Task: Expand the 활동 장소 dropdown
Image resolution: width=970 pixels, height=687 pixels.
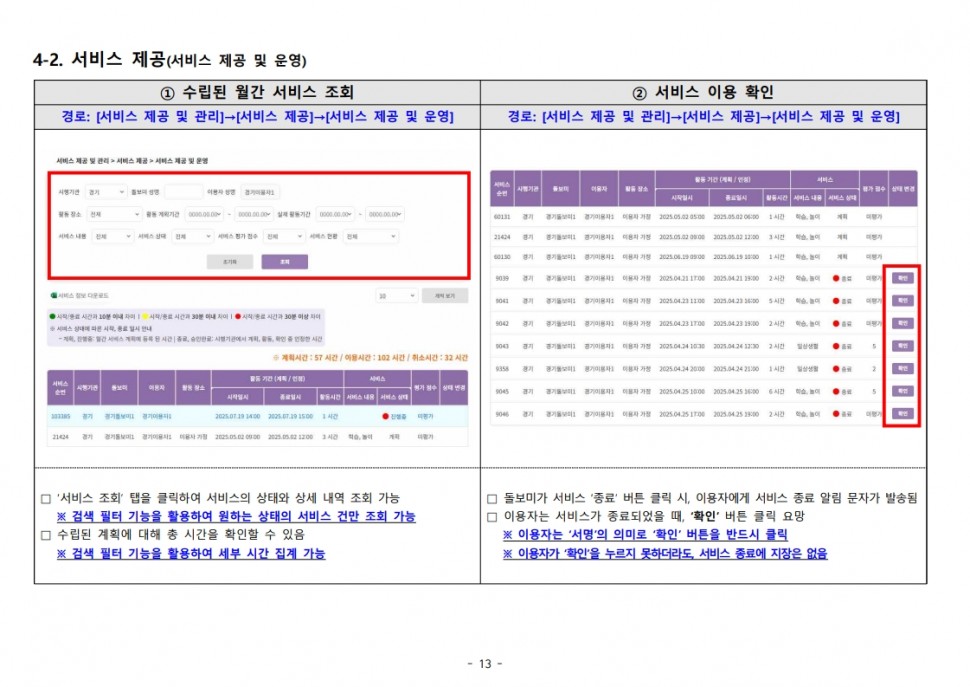Action: 113,214
